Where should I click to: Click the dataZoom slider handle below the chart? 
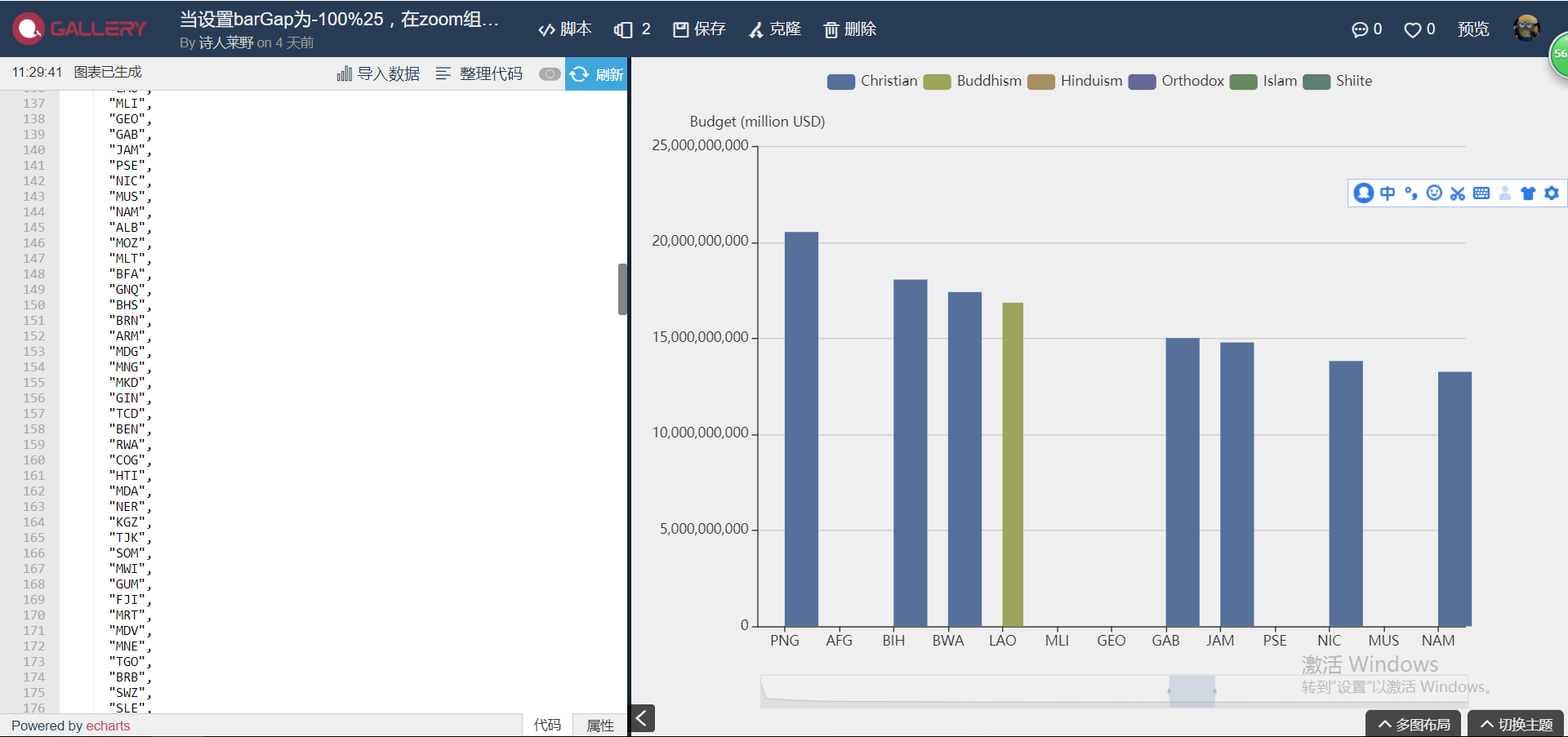(x=1192, y=690)
